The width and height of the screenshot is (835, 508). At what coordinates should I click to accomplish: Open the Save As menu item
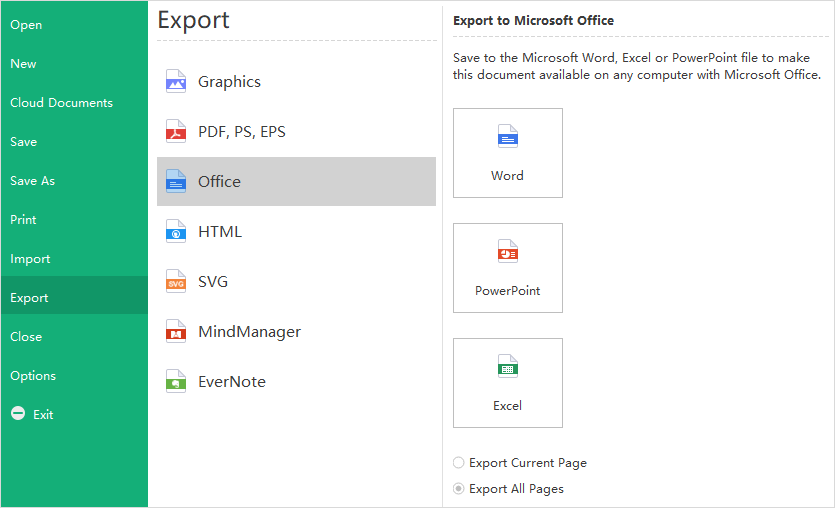point(33,181)
